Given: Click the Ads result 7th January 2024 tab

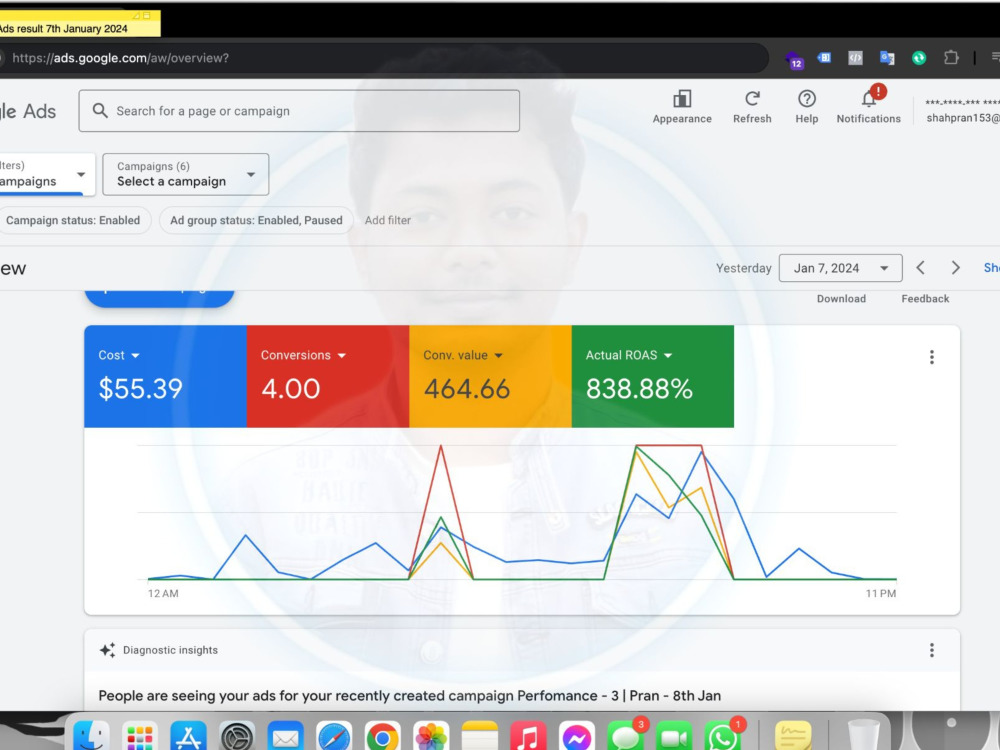Looking at the screenshot, I should (x=80, y=26).
